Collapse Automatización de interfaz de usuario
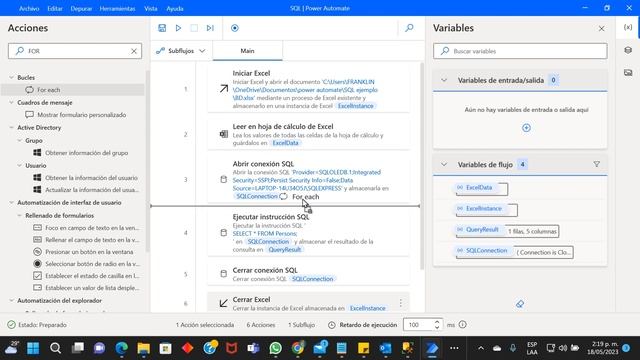 (x=11, y=202)
